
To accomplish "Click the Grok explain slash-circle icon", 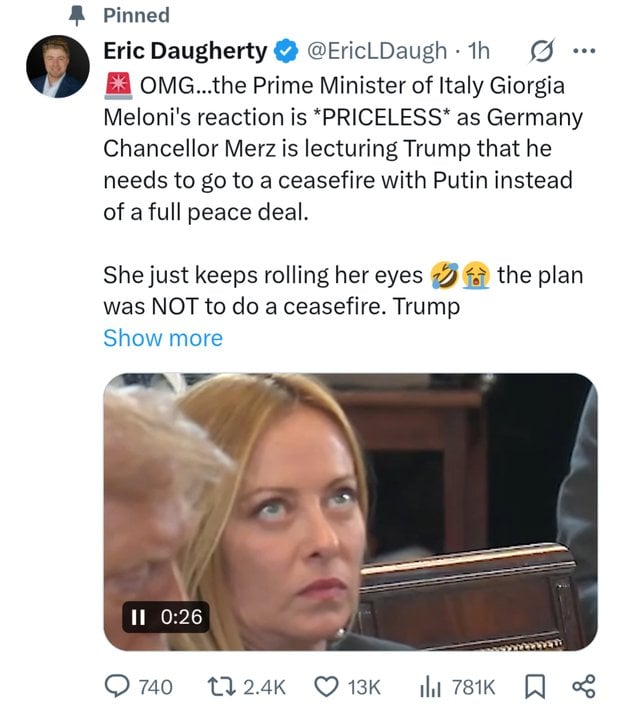I will click(x=542, y=51).
